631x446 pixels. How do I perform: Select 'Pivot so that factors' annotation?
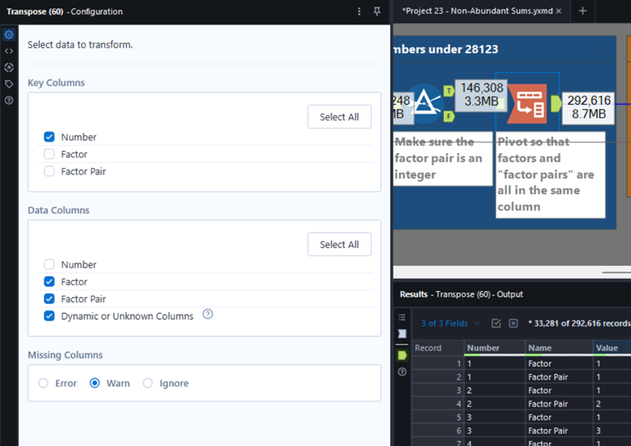[550, 175]
